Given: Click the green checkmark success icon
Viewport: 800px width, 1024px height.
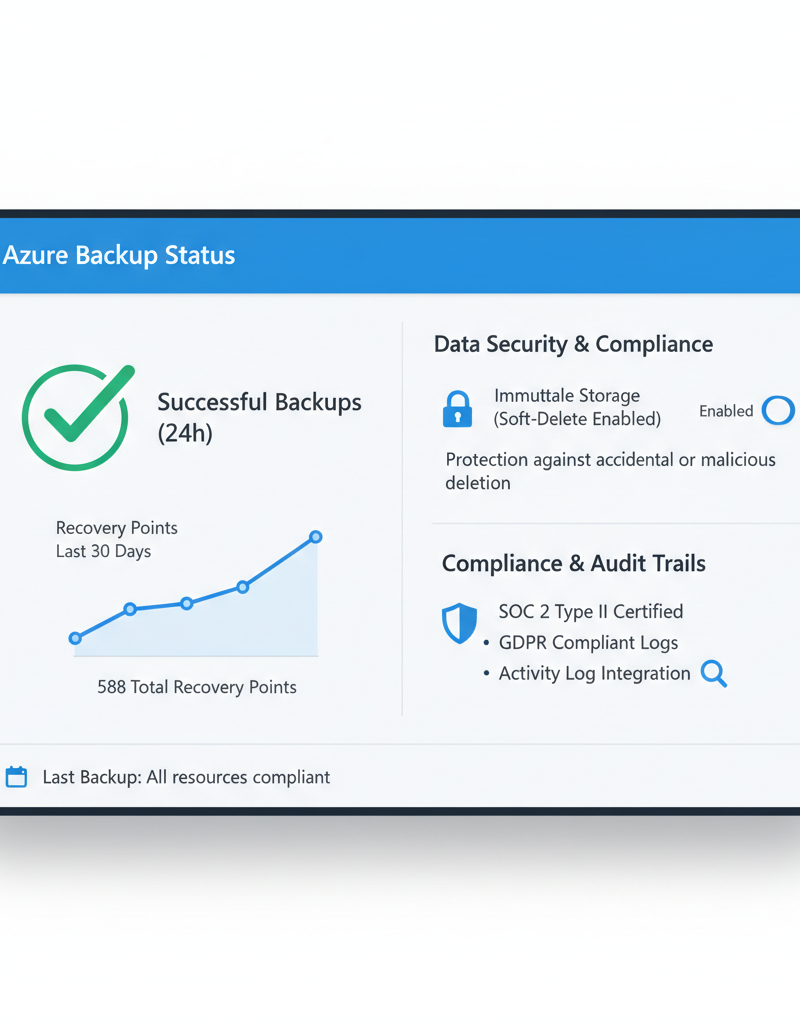Looking at the screenshot, I should coord(77,417).
